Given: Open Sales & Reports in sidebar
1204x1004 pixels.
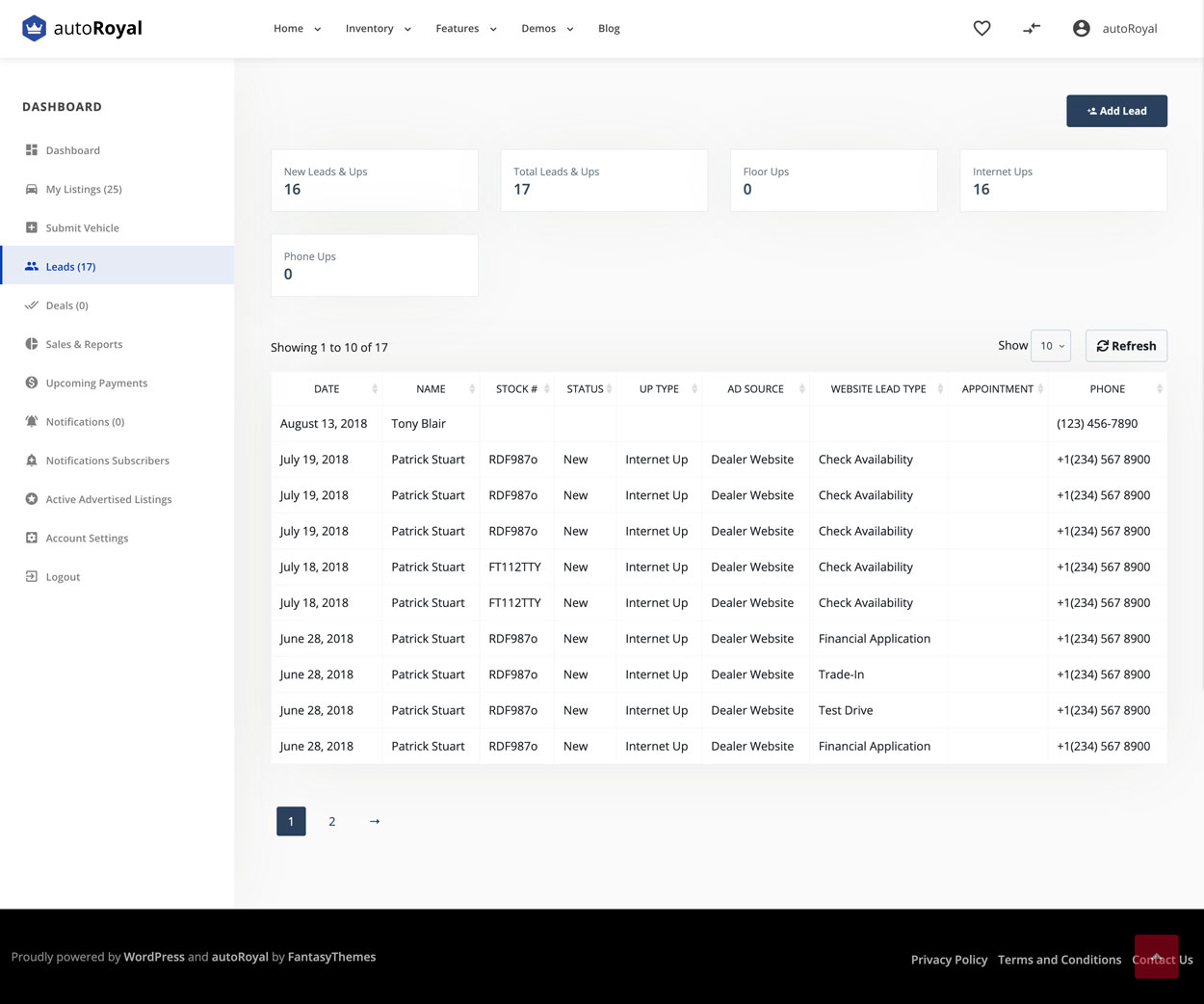Looking at the screenshot, I should pos(84,344).
